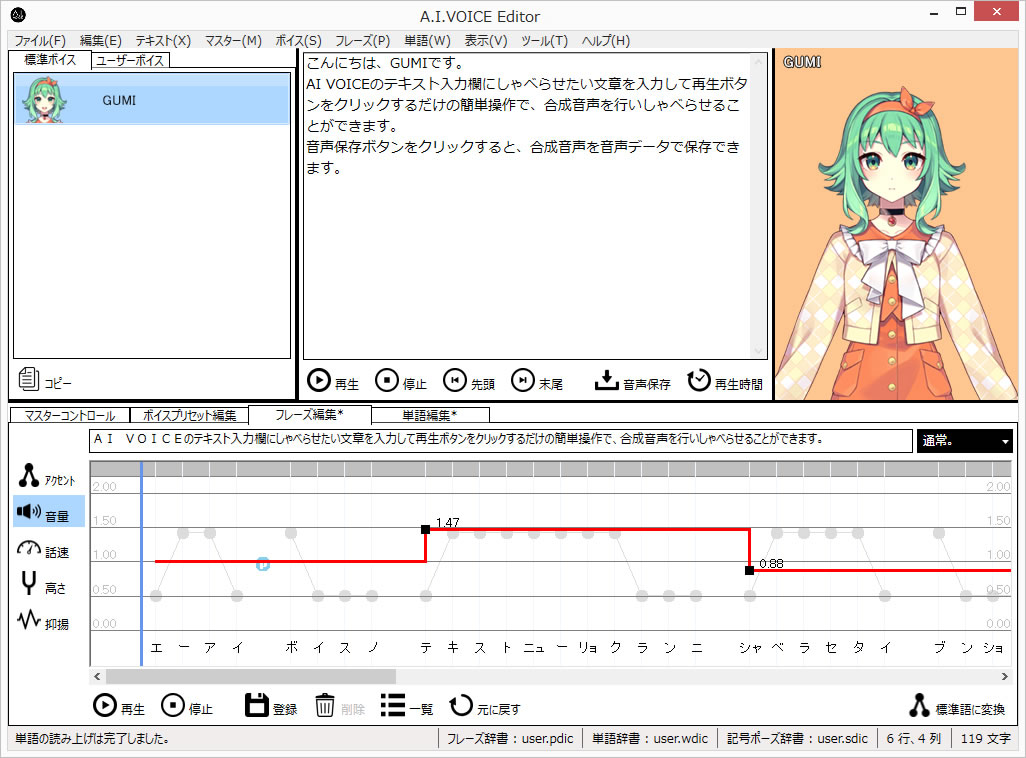1026x758 pixels.
Task: Click the app logo in the title bar
Action: [18, 14]
